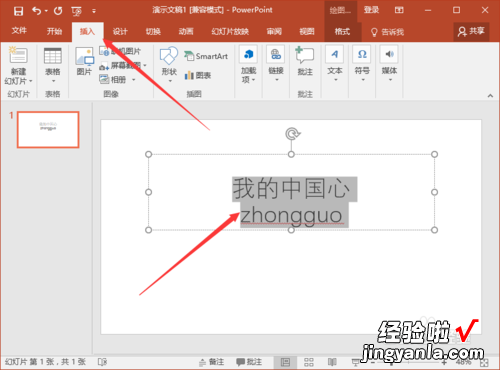Viewport: 500px width, 370px height.
Task: Toggle the 备注 notes pane
Action: click(212, 362)
